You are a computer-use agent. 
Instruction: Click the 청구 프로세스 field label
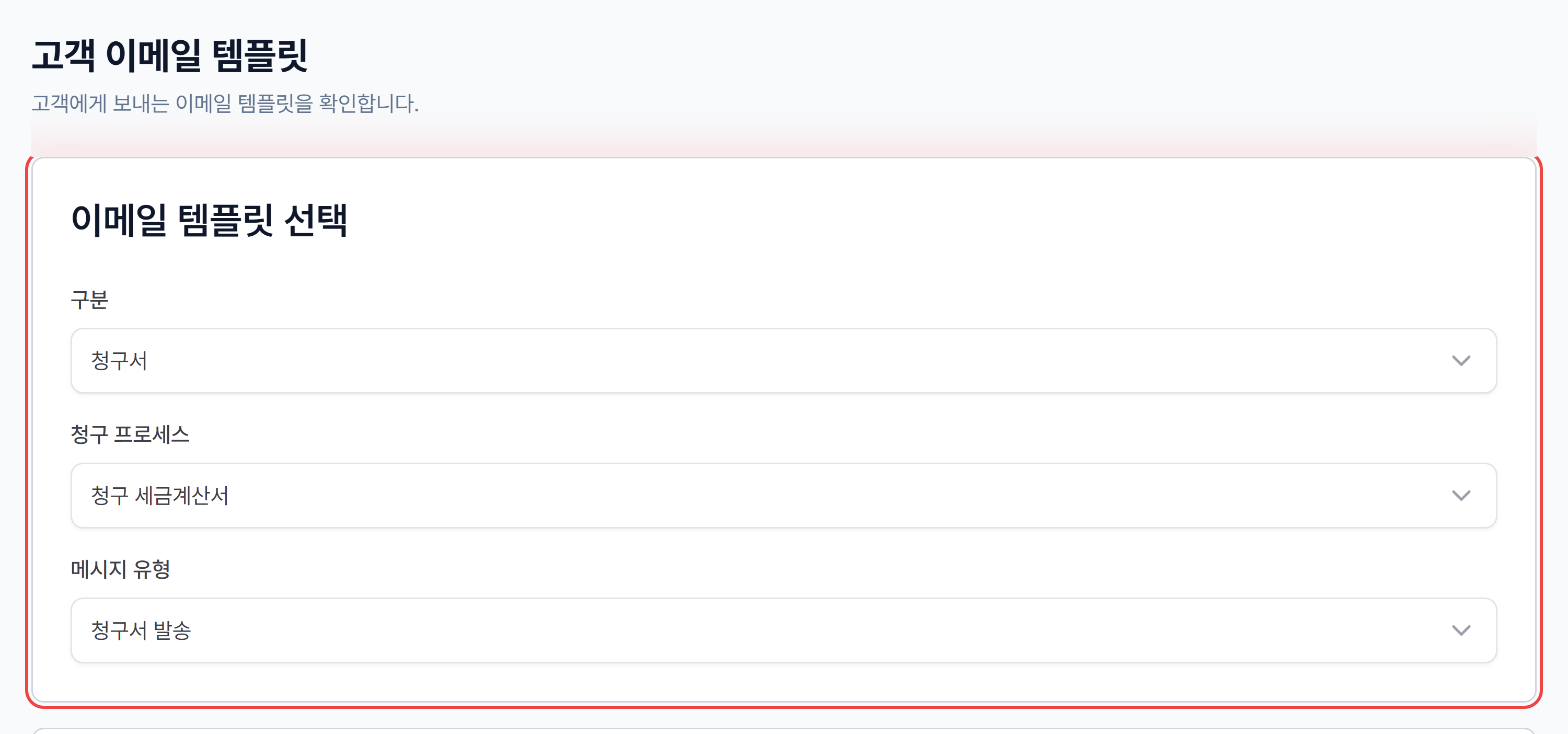coord(130,434)
